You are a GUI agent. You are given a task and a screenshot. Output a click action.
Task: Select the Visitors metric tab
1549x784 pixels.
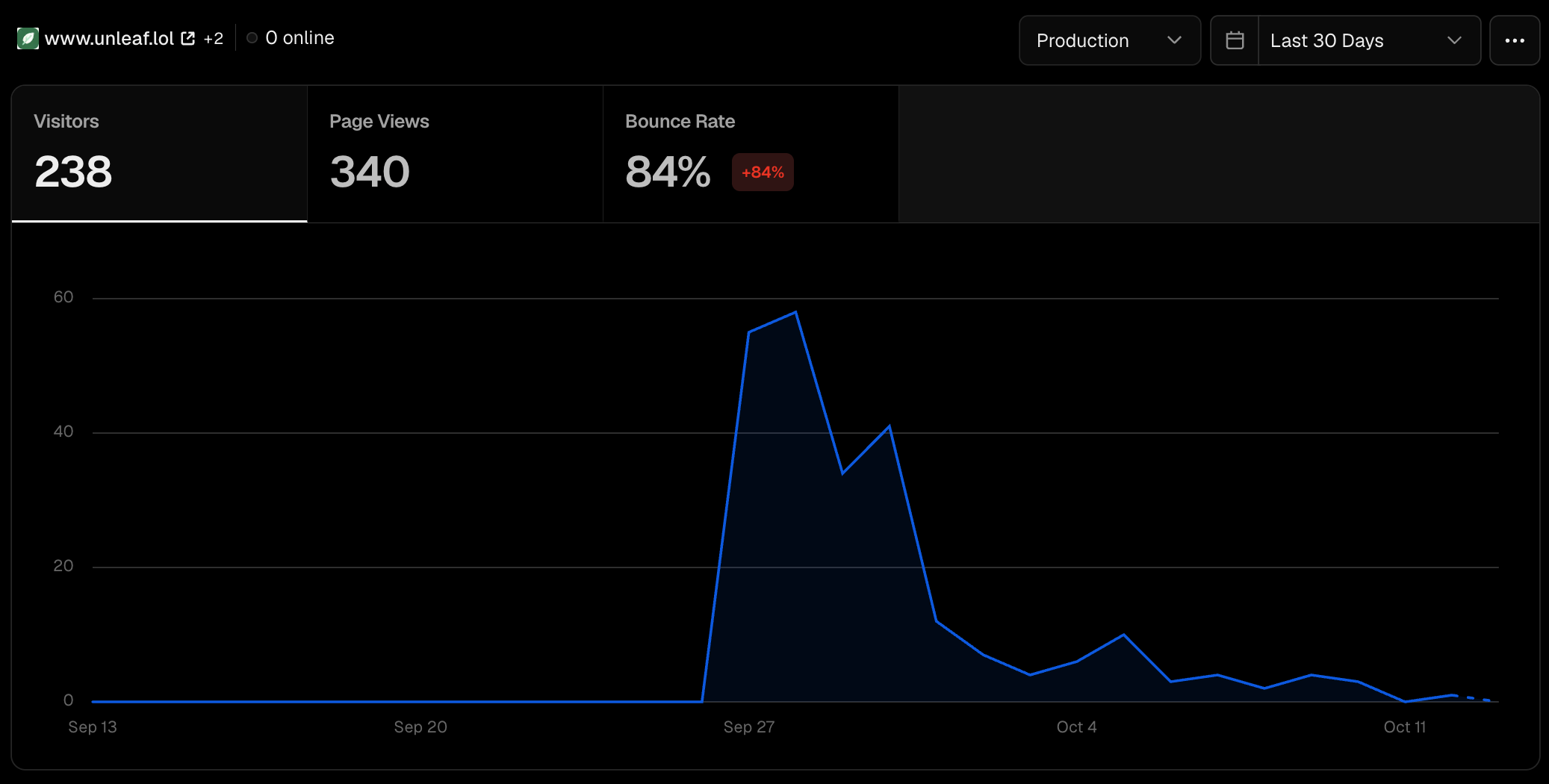(x=159, y=154)
